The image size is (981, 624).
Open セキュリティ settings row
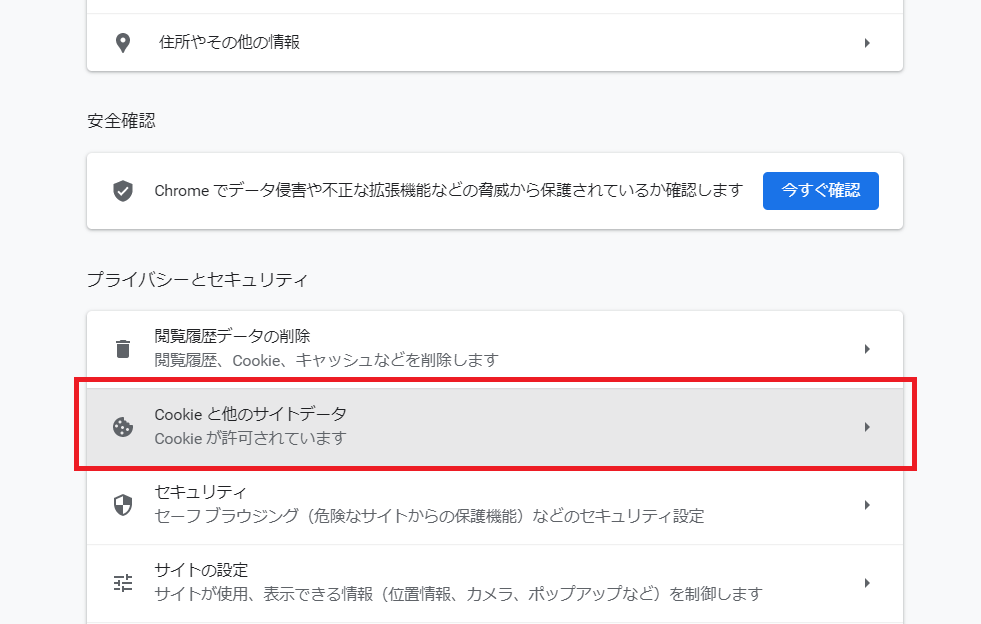pos(495,505)
